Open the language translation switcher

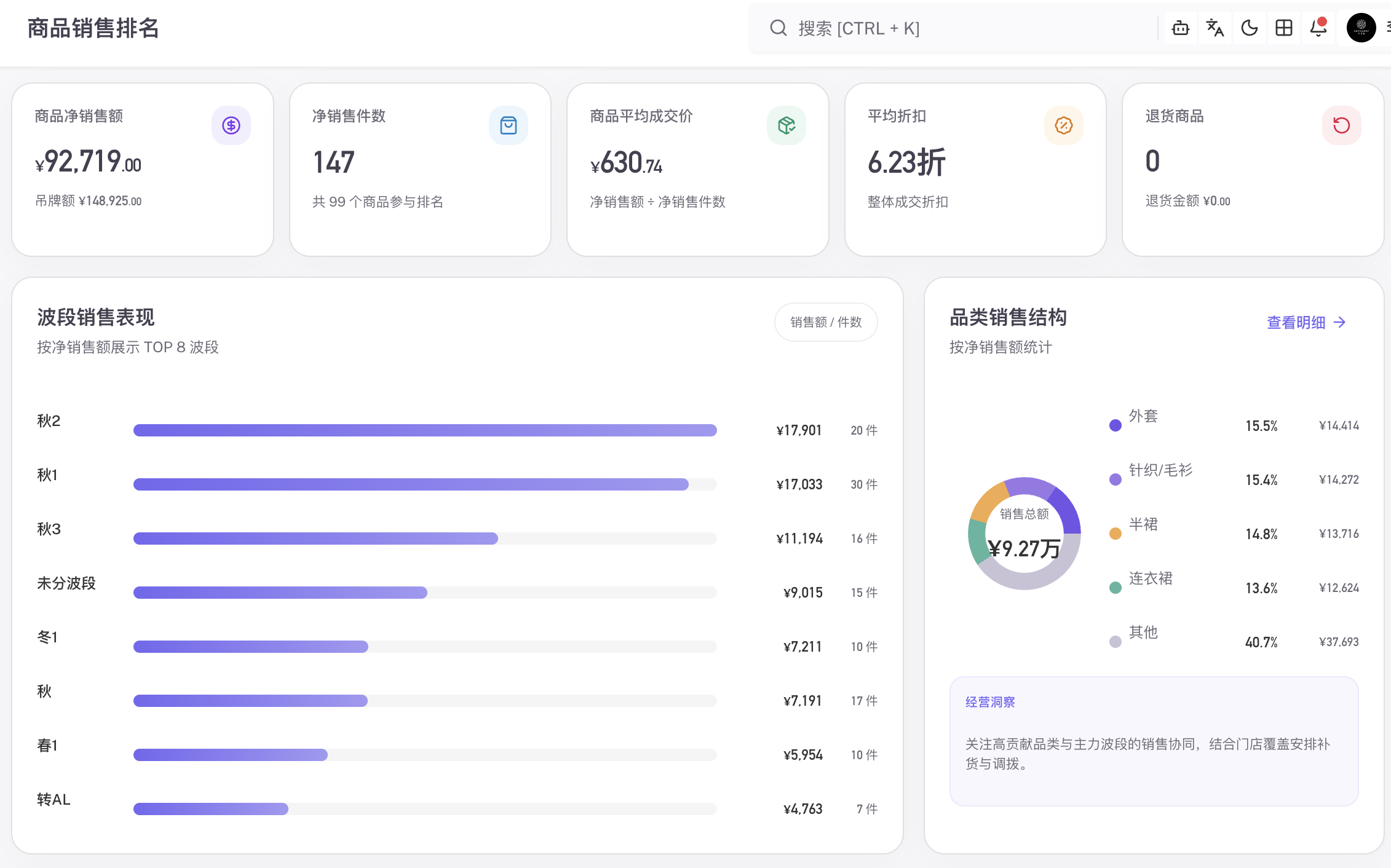coord(1215,28)
